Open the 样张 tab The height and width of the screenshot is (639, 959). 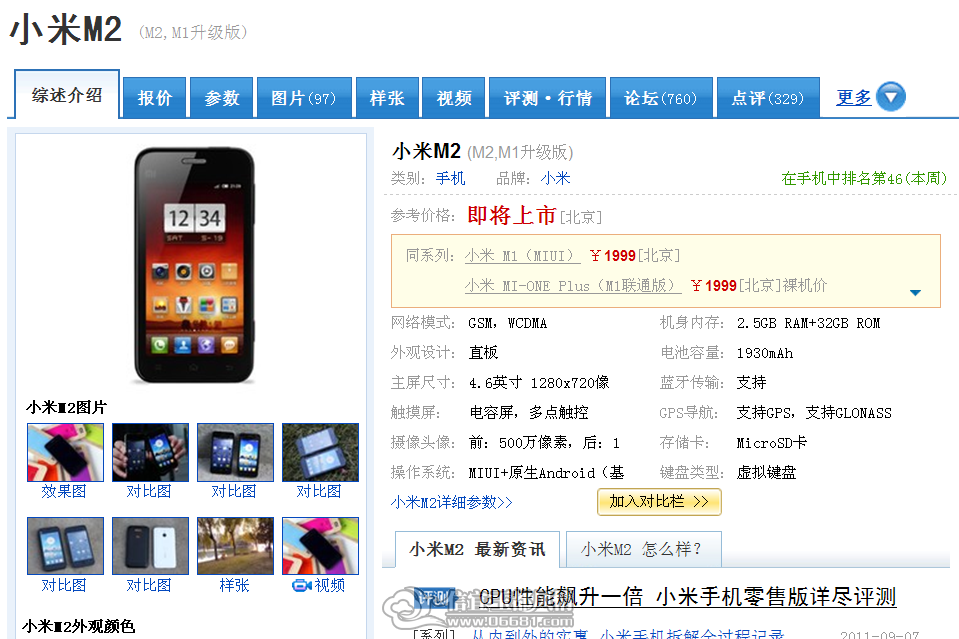[387, 98]
